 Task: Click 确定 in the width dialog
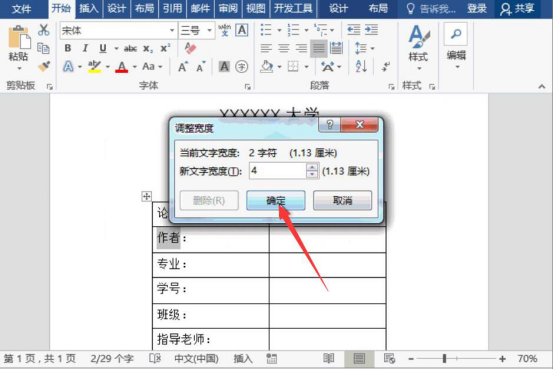click(x=276, y=200)
